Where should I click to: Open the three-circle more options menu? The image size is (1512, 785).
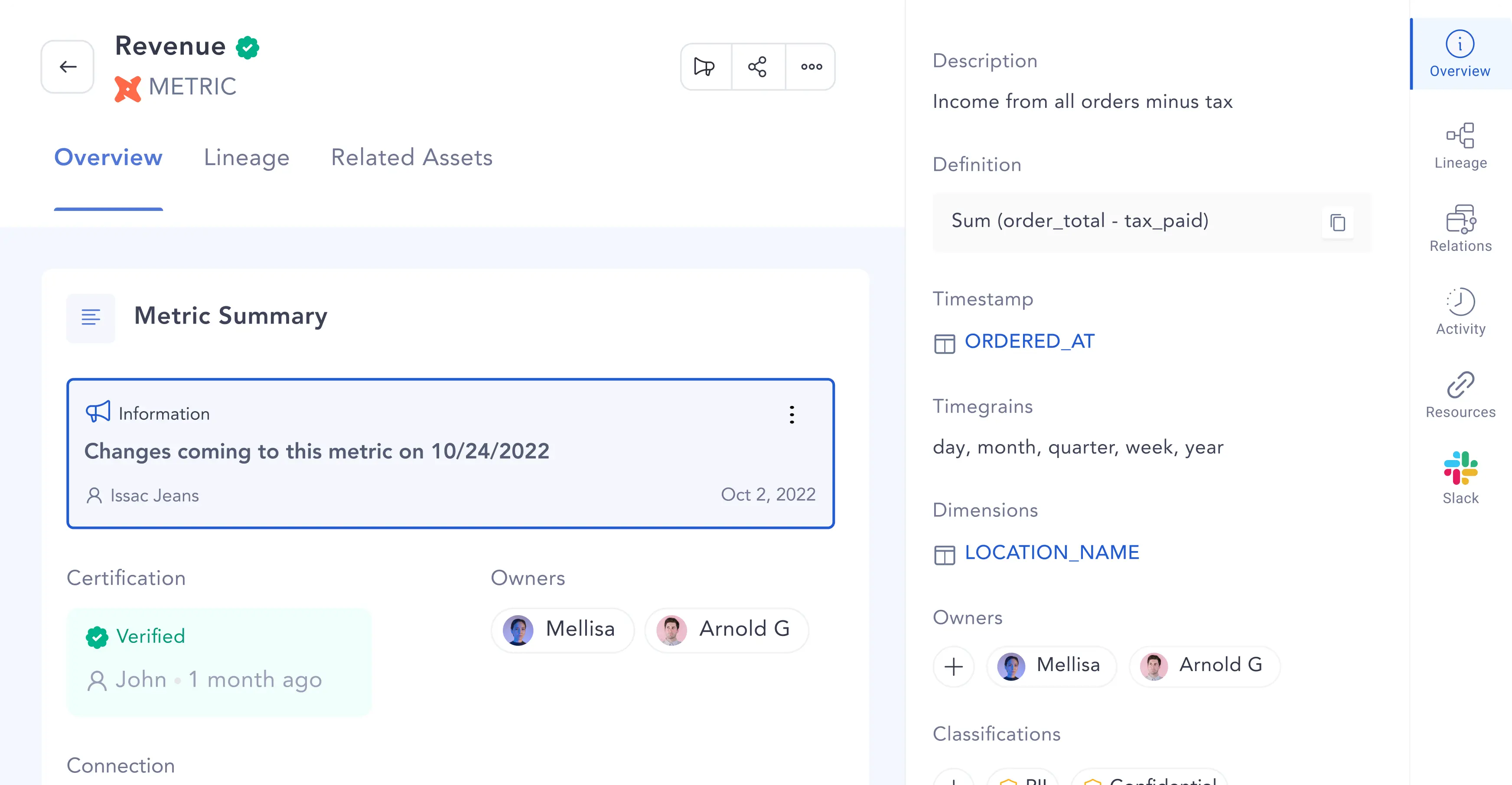point(811,67)
